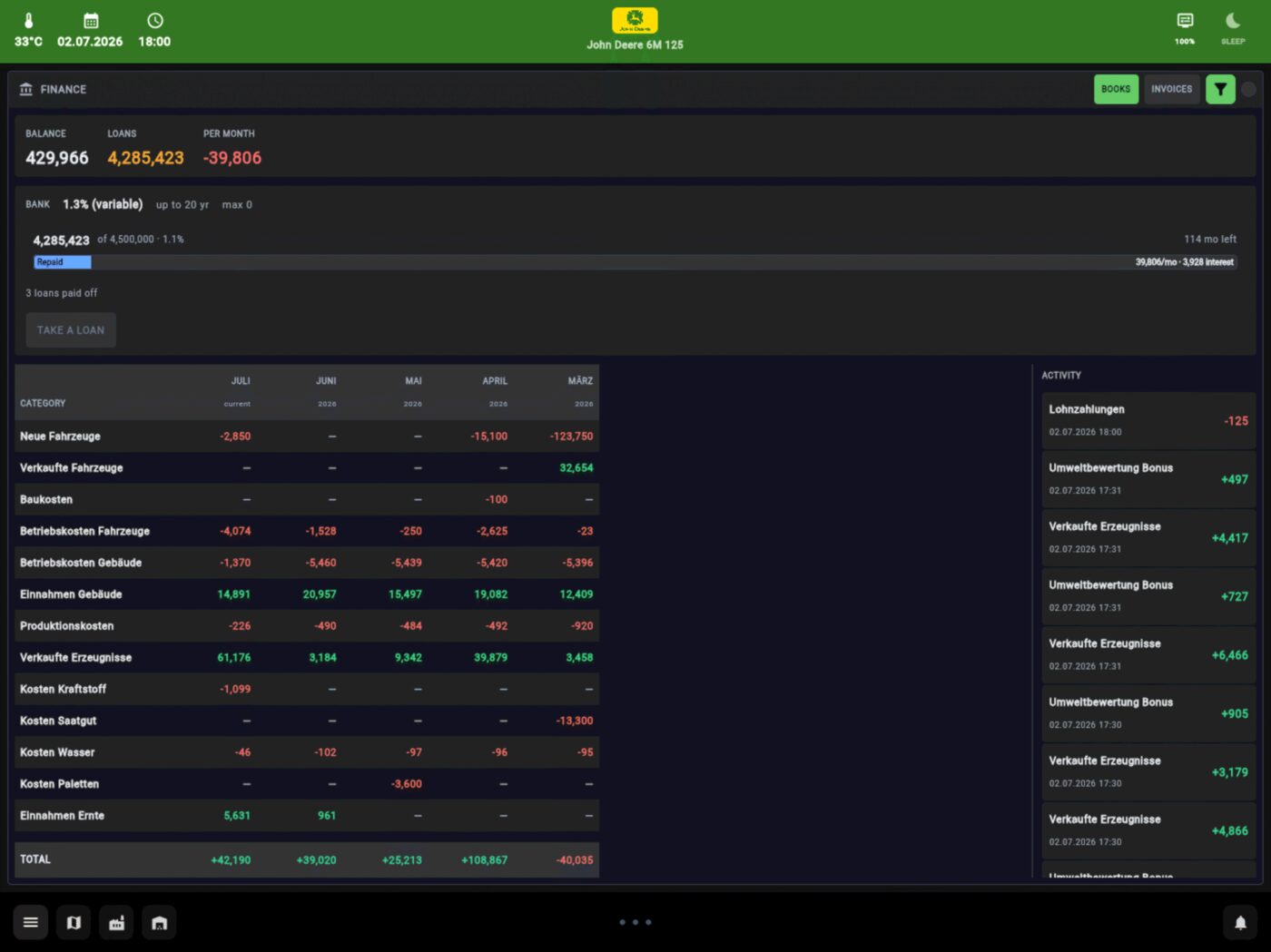Click the März 2026 column header
Image resolution: width=1271 pixels, height=952 pixels.
[x=581, y=391]
